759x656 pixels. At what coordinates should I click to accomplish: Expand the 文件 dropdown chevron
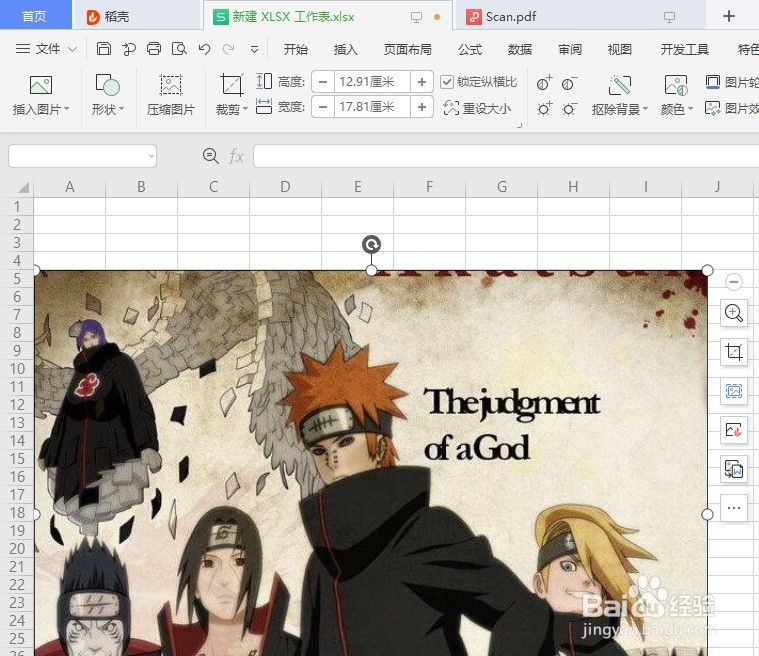point(73,49)
